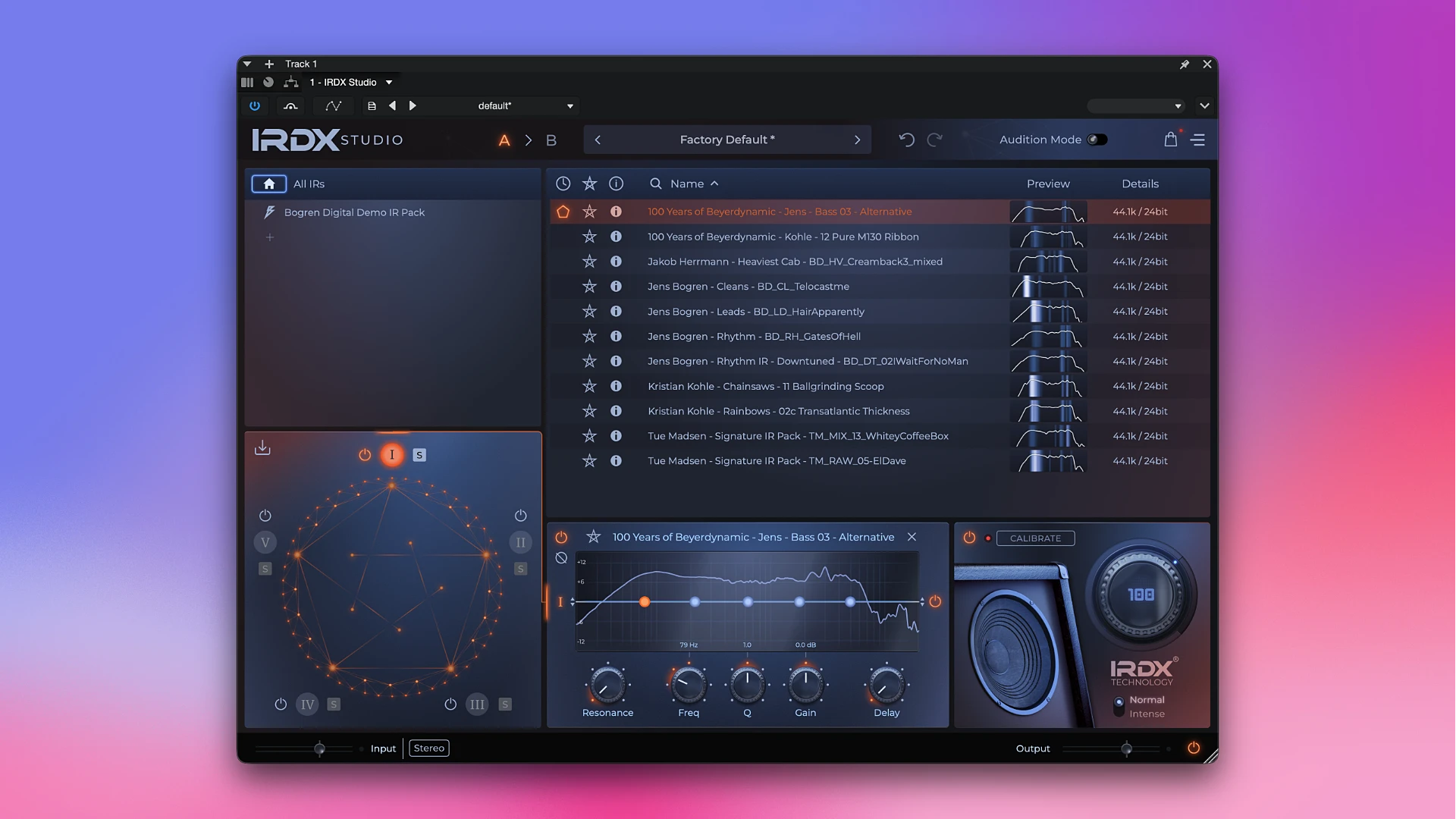Click the Preview column header

click(x=1048, y=184)
